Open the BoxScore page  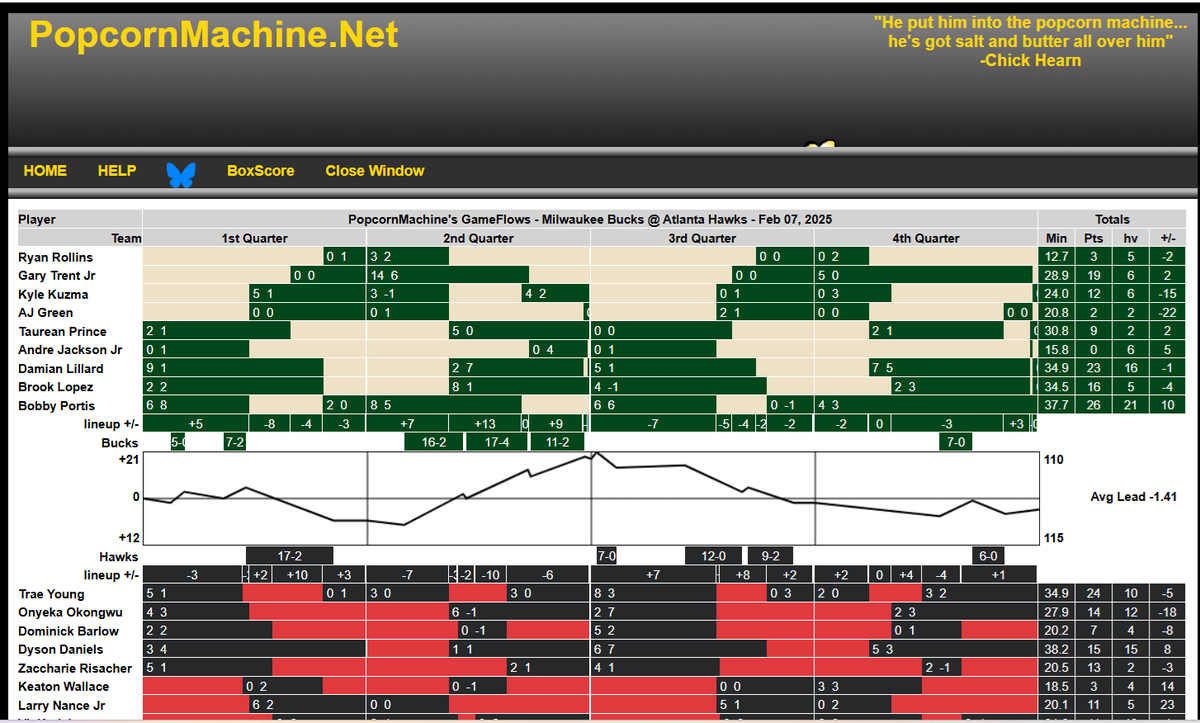261,171
